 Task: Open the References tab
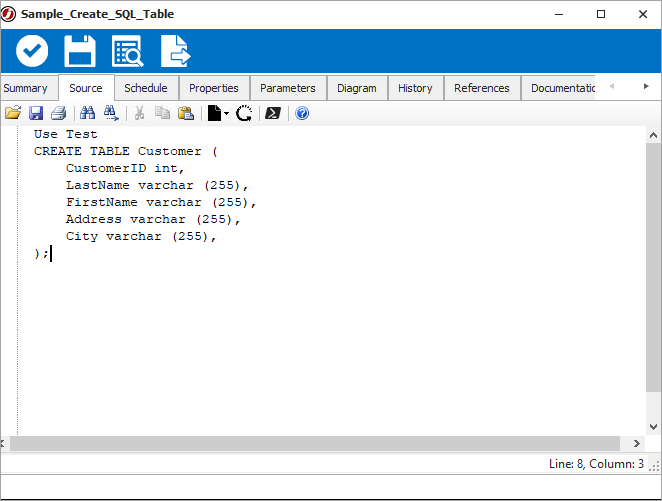[482, 88]
